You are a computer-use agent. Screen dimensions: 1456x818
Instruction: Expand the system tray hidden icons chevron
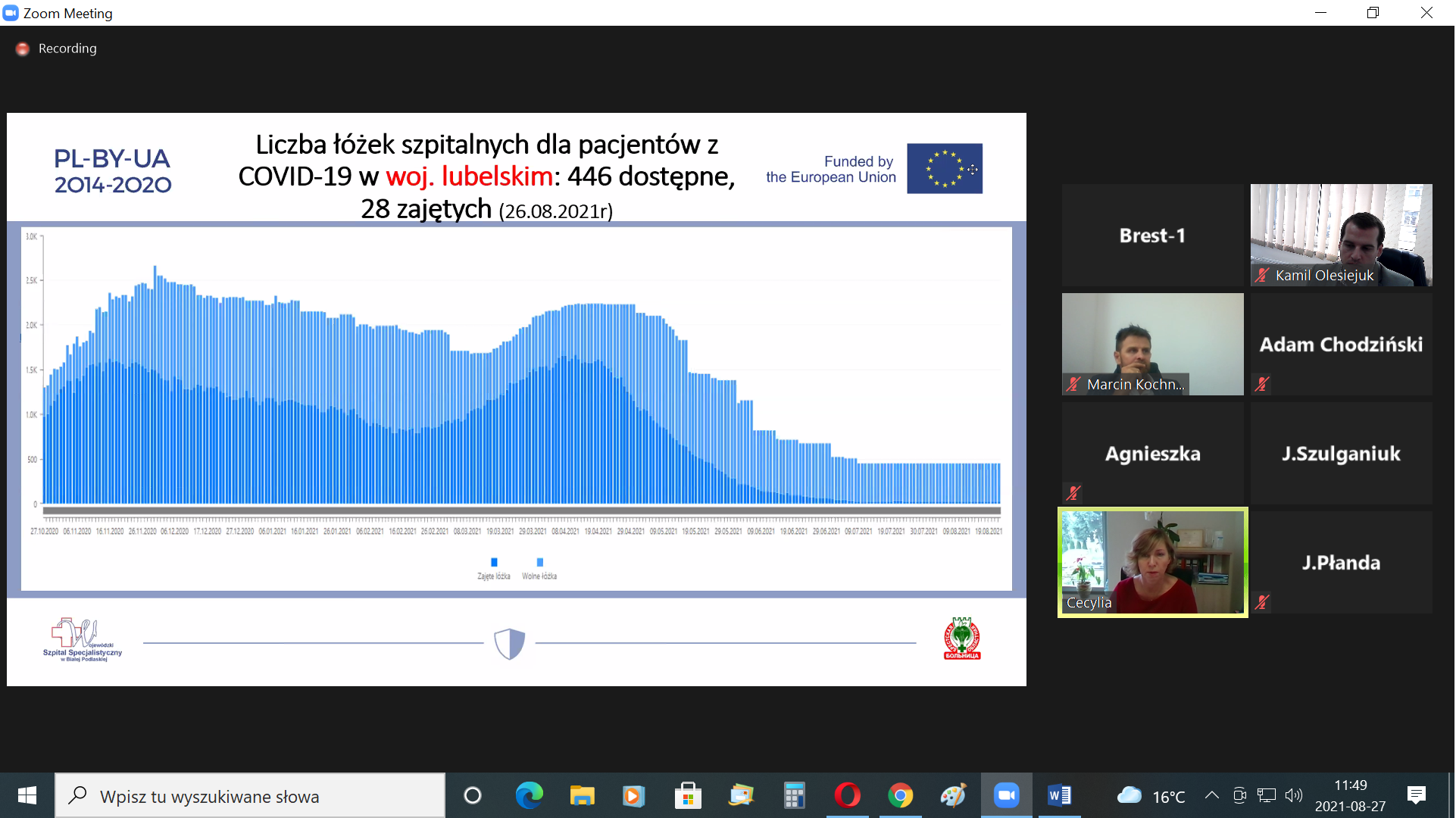(1211, 795)
